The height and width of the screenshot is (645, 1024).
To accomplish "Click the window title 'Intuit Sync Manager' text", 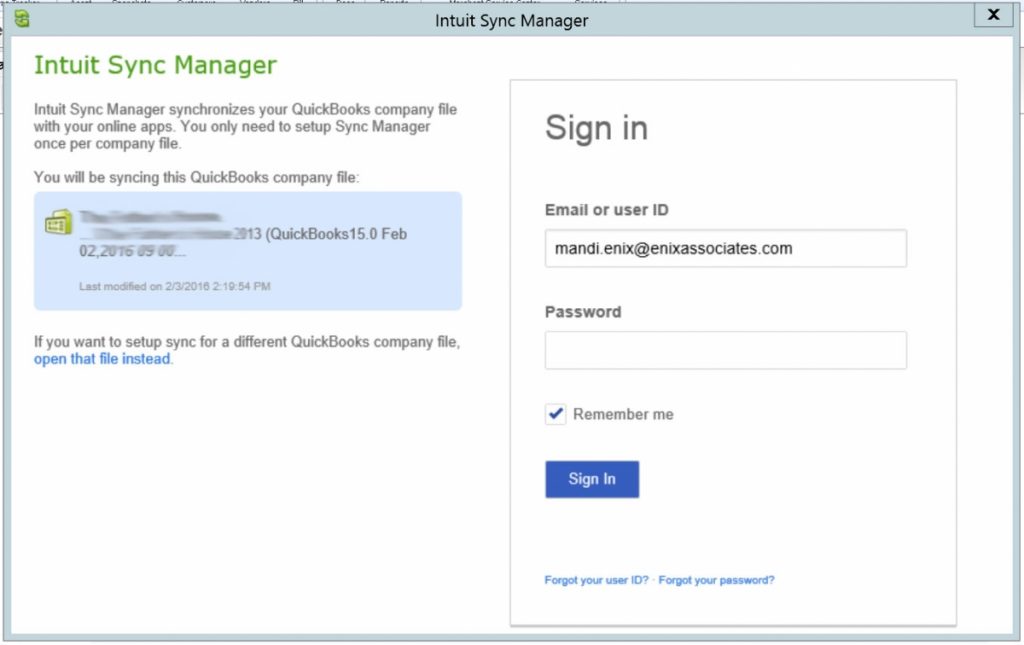I will pos(511,21).
